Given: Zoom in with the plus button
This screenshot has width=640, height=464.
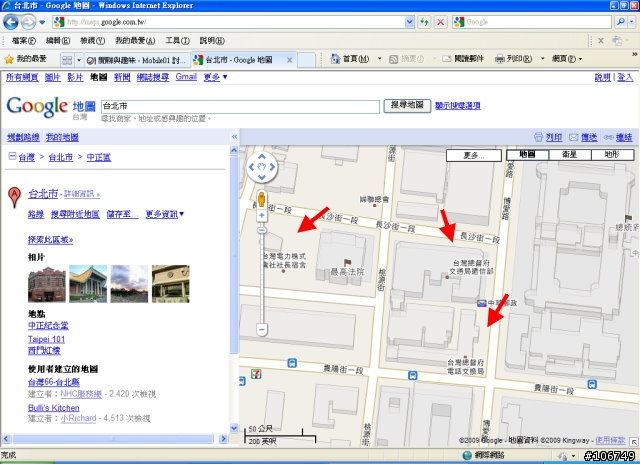Looking at the screenshot, I should click(x=262, y=215).
